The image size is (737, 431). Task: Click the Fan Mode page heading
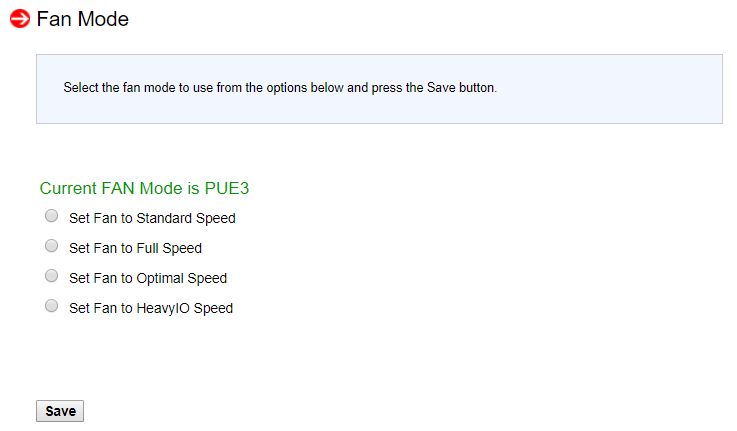tap(83, 19)
